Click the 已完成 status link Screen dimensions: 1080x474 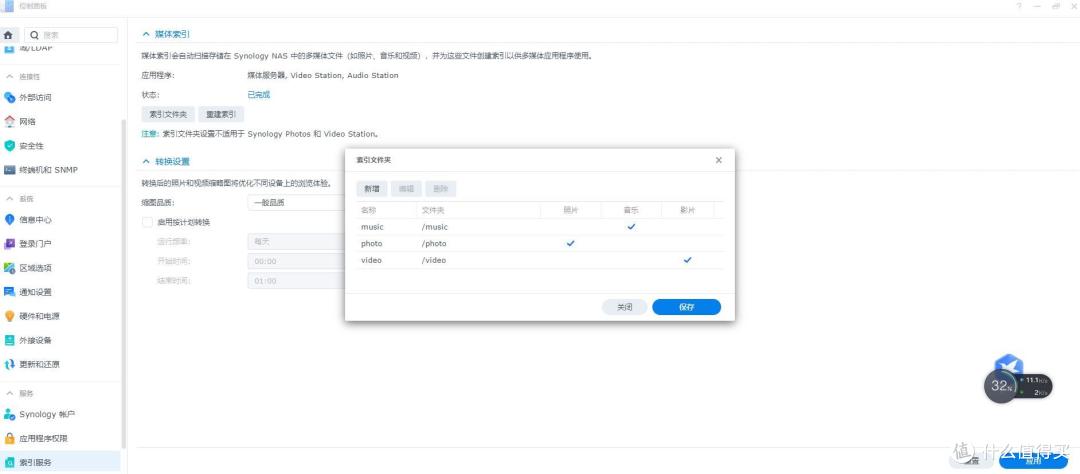click(x=258, y=95)
